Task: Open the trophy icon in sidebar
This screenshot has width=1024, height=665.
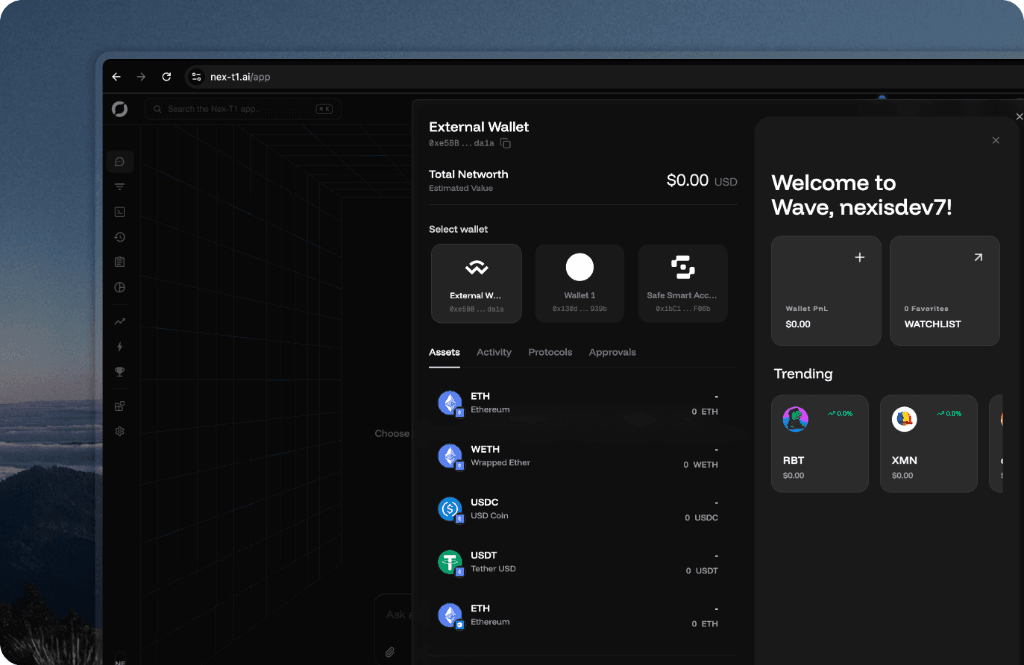Action: 120,372
